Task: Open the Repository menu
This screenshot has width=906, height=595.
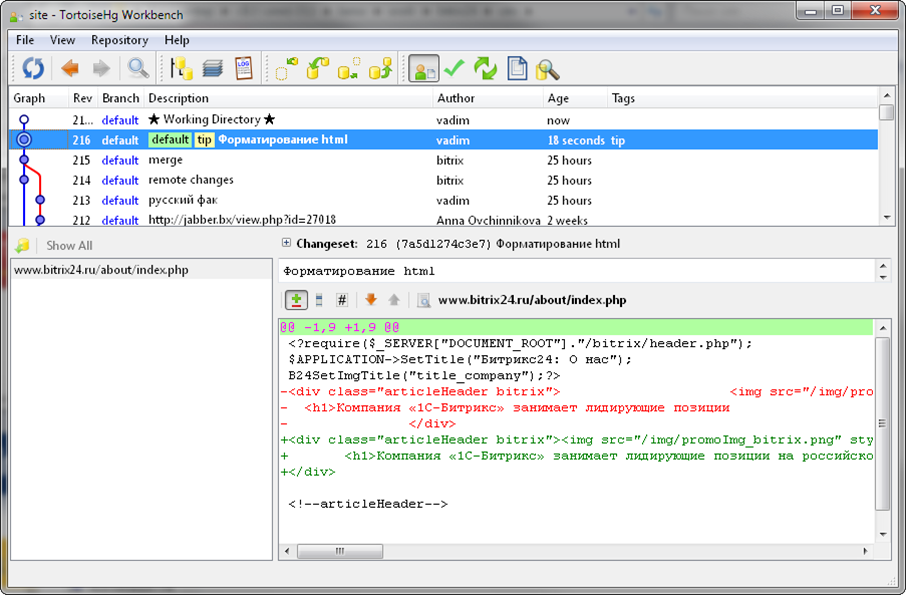Action: click(x=120, y=40)
